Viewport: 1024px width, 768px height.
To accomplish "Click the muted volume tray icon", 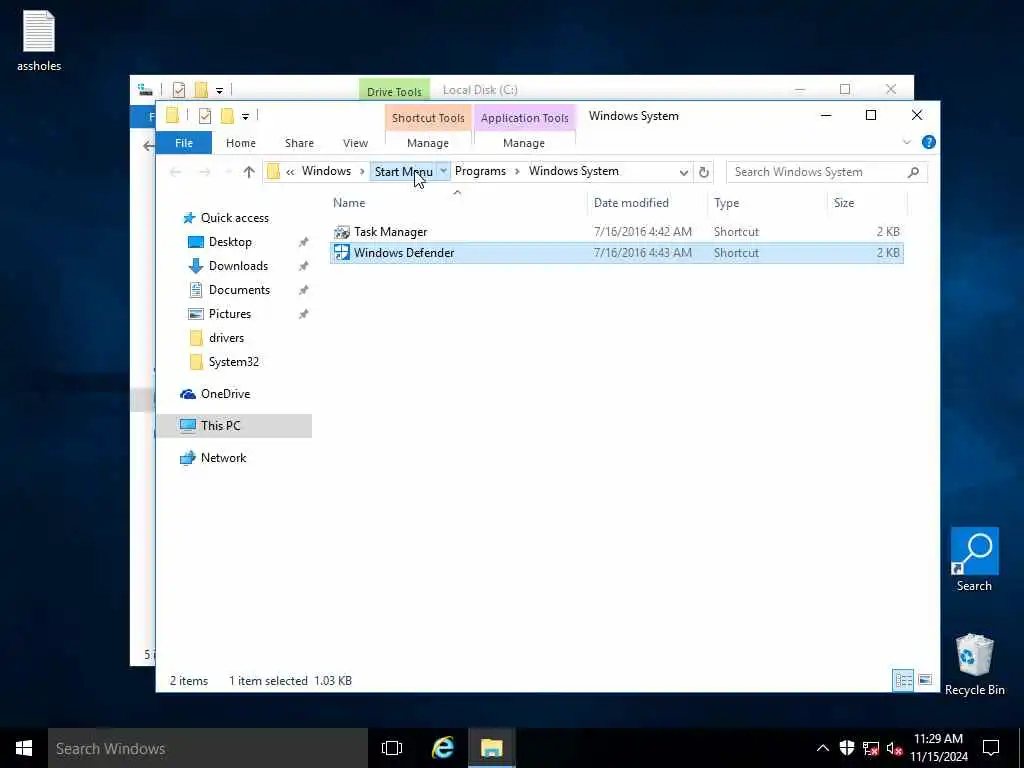I will [895, 749].
